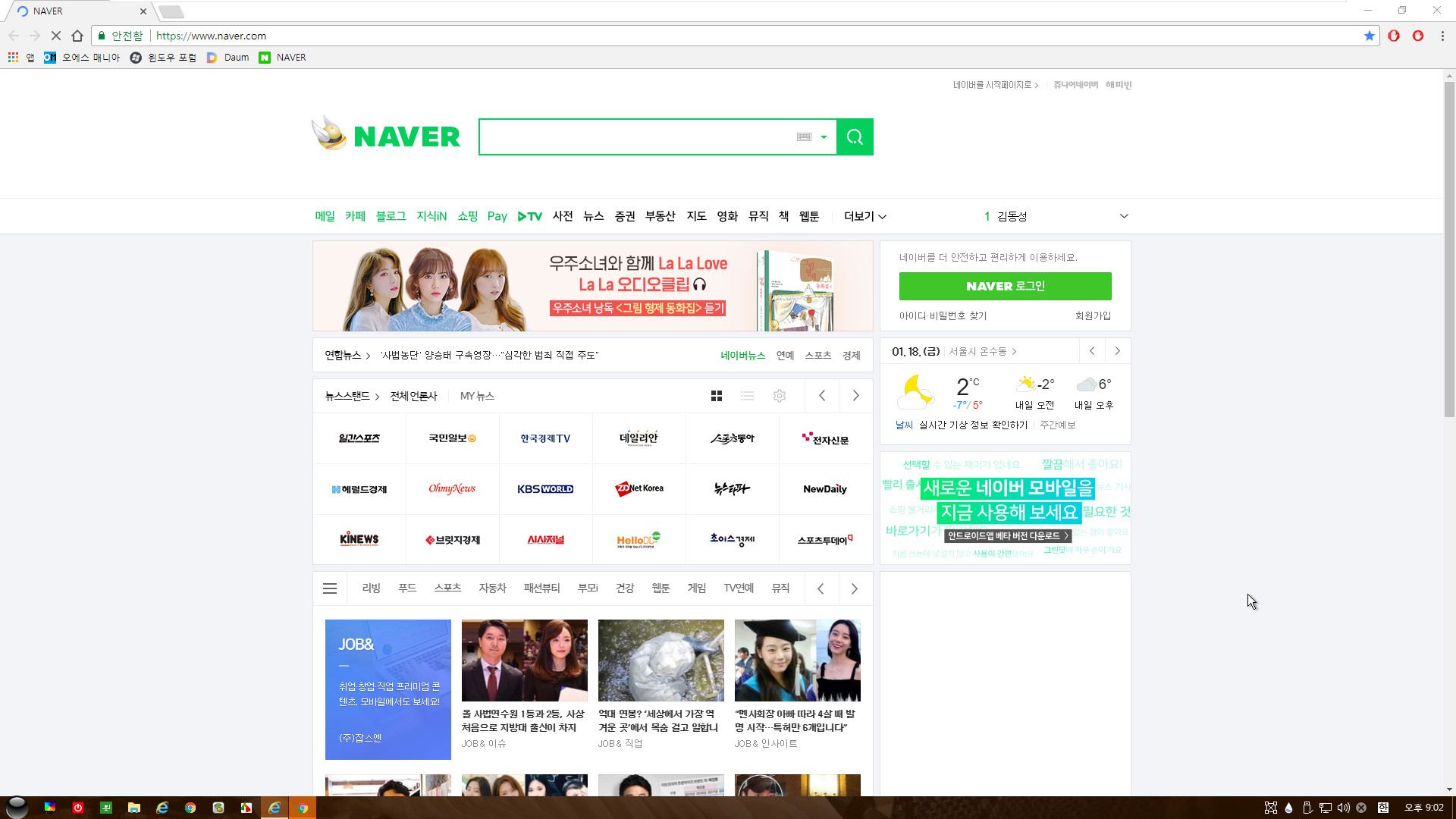Open the 오에스 매니아 bookmark

[82, 58]
